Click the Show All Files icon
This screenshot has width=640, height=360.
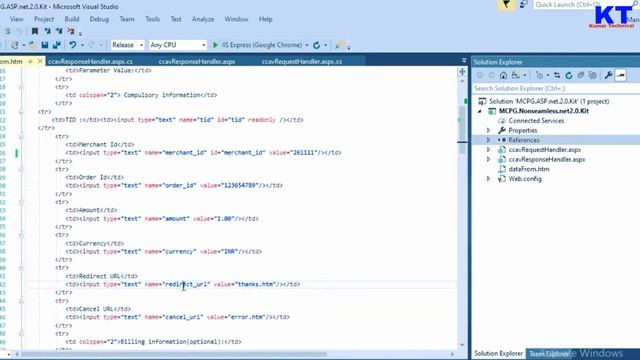pos(593,75)
